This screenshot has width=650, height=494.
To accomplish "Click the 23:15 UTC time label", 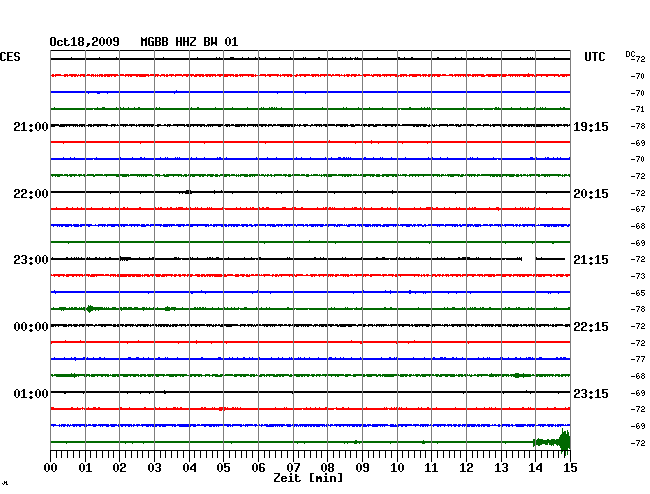I will [591, 393].
